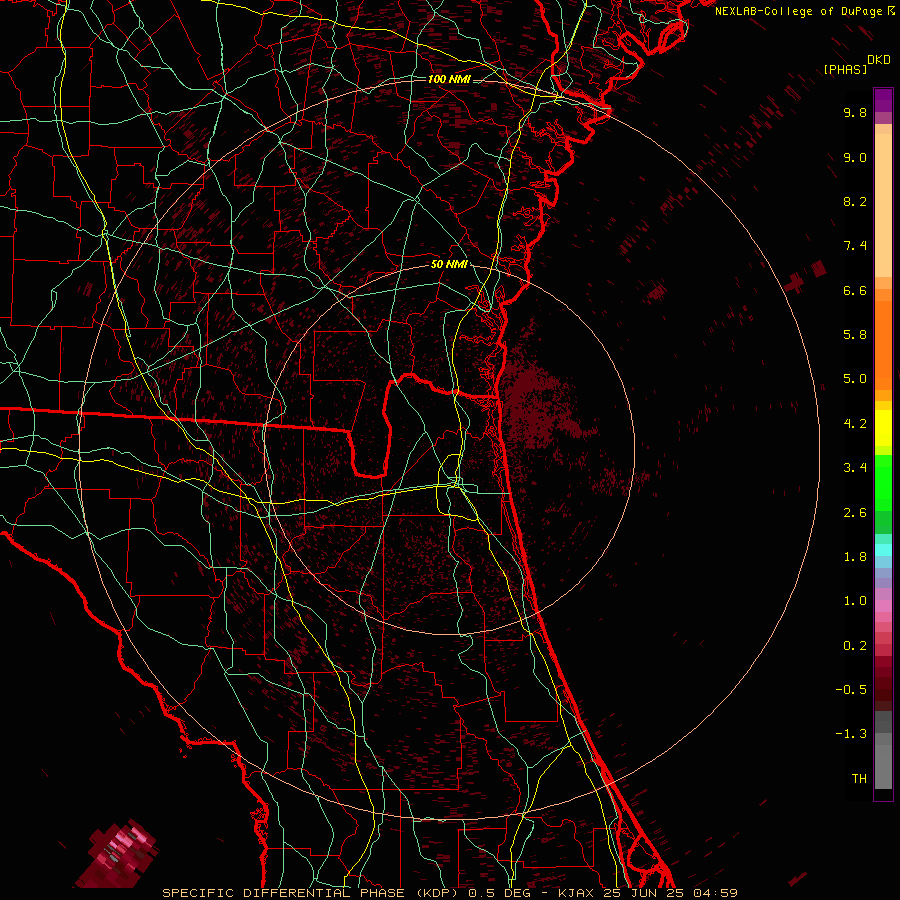Click the 5.0 value on the color scale
The width and height of the screenshot is (900, 900).
point(855,379)
